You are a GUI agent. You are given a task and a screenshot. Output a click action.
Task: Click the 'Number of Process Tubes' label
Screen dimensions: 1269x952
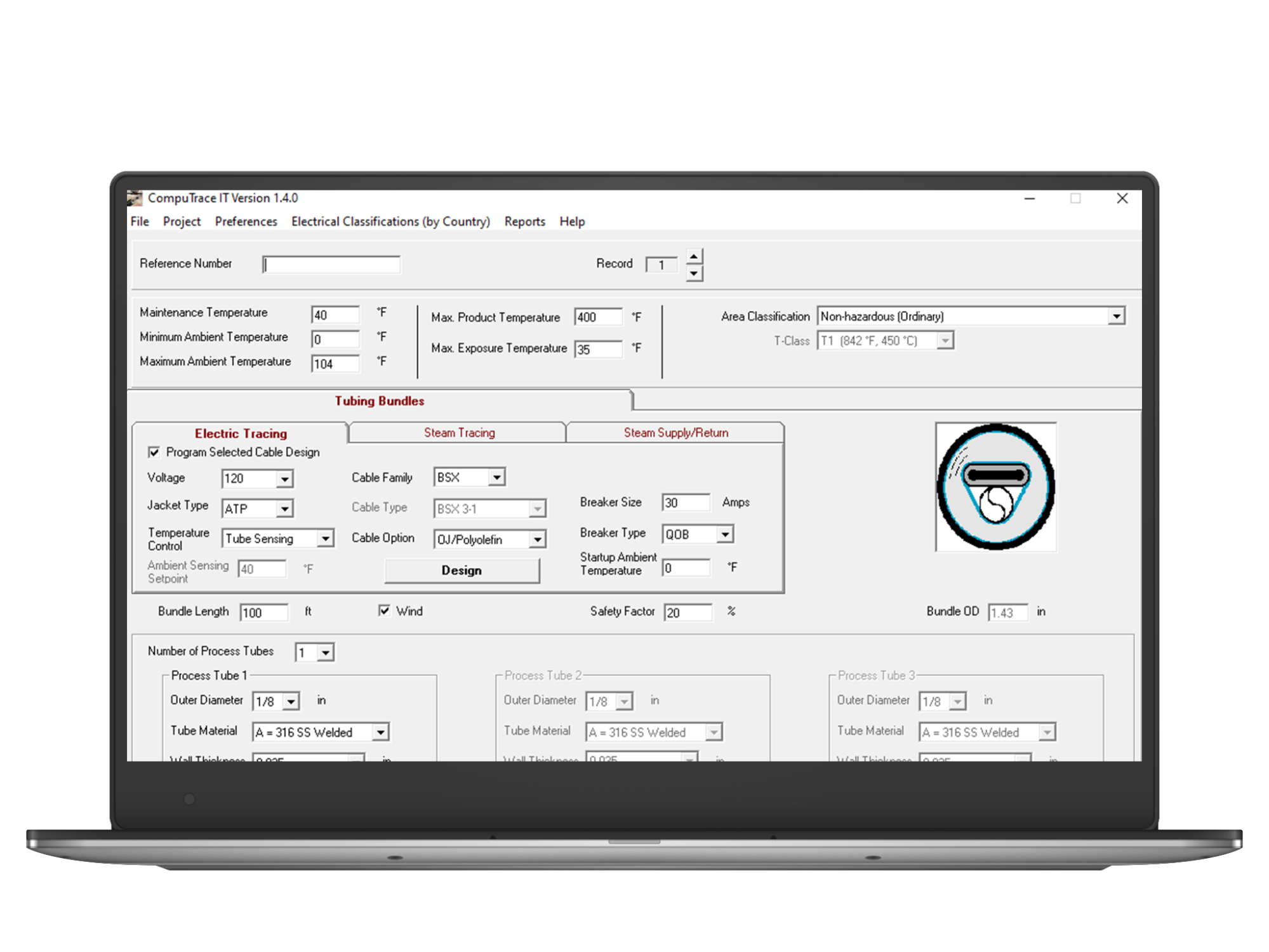[211, 651]
